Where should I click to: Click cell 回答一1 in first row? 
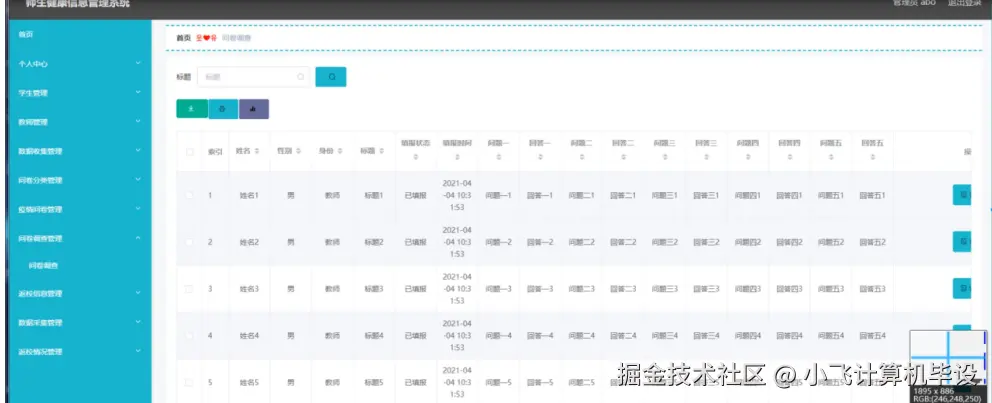click(x=540, y=195)
